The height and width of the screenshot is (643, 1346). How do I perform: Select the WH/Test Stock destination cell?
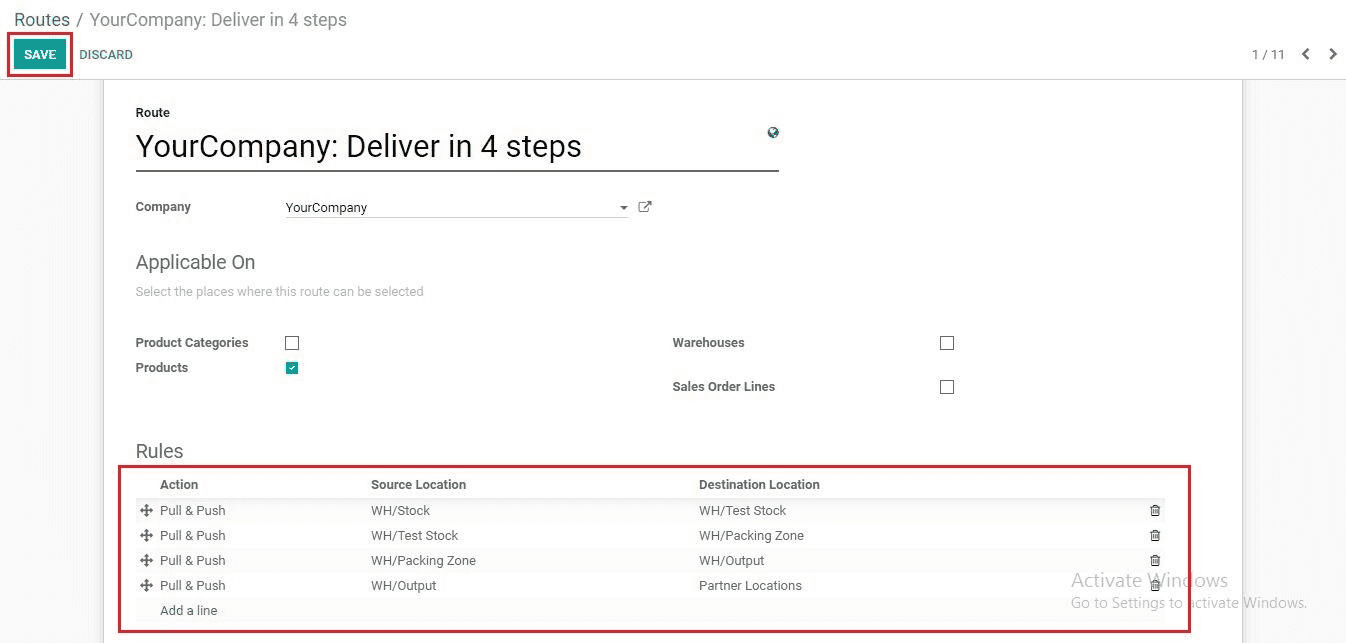742,511
